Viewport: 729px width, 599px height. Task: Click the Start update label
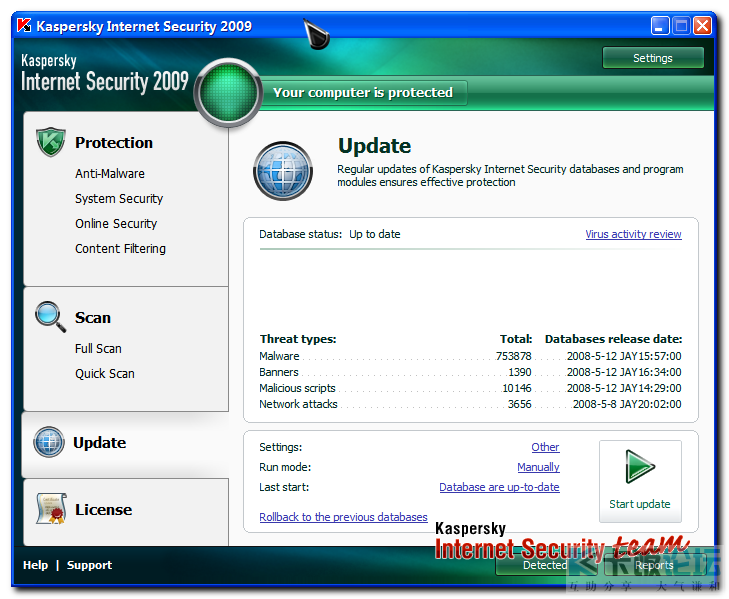[640, 504]
